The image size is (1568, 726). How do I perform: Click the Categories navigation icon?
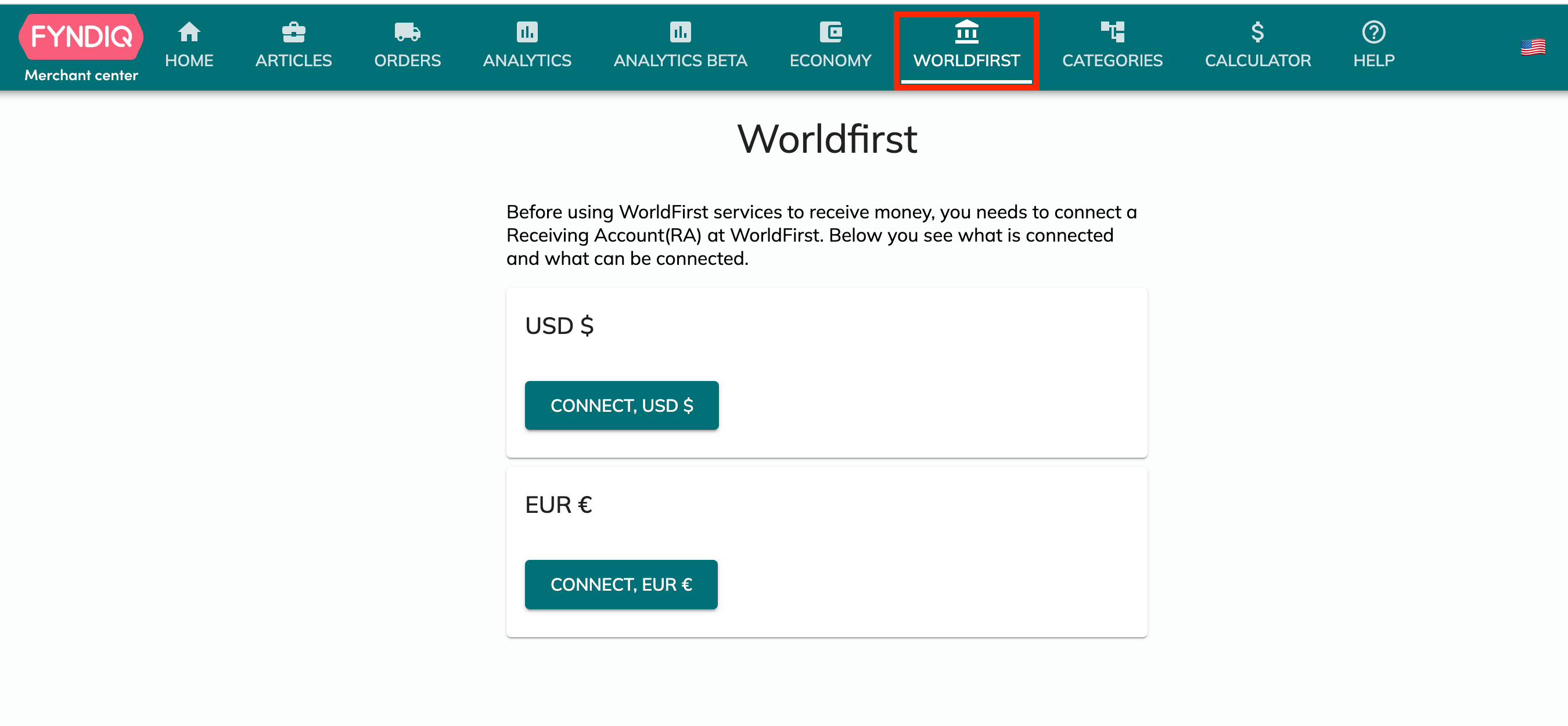[x=1113, y=31]
